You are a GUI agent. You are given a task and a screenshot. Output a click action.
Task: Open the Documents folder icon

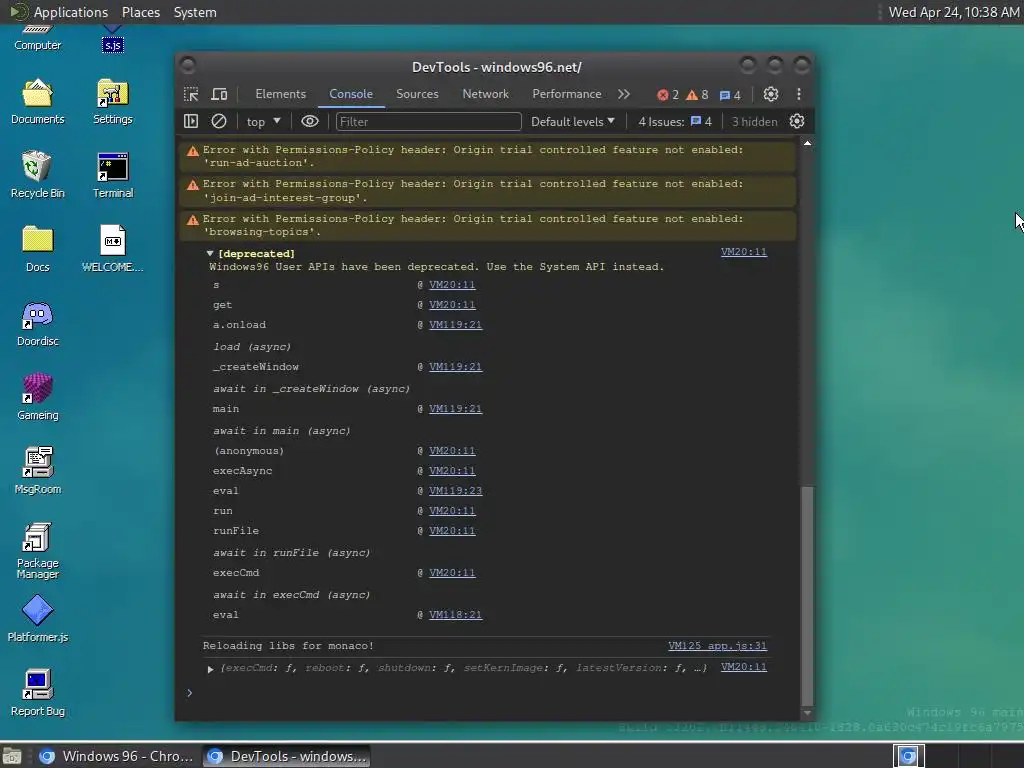click(x=37, y=101)
